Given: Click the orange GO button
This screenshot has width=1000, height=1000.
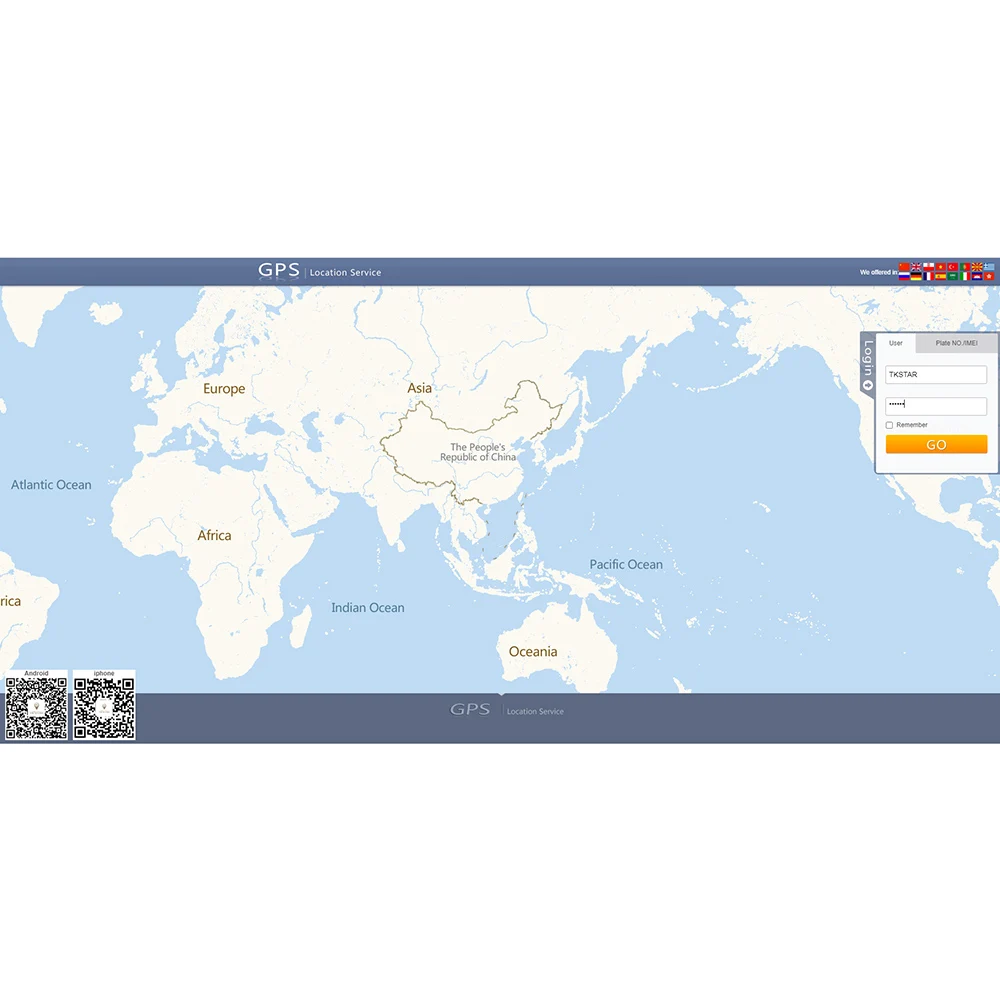Looking at the screenshot, I should click(x=936, y=445).
